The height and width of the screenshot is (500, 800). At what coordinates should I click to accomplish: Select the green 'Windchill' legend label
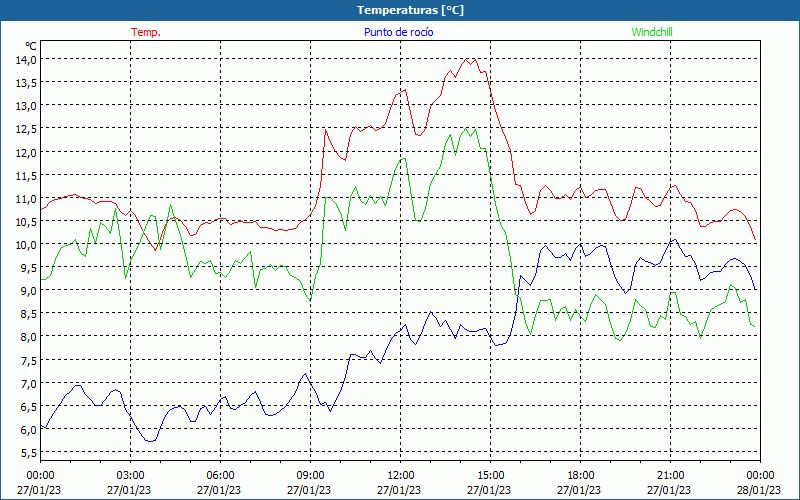pos(652,32)
